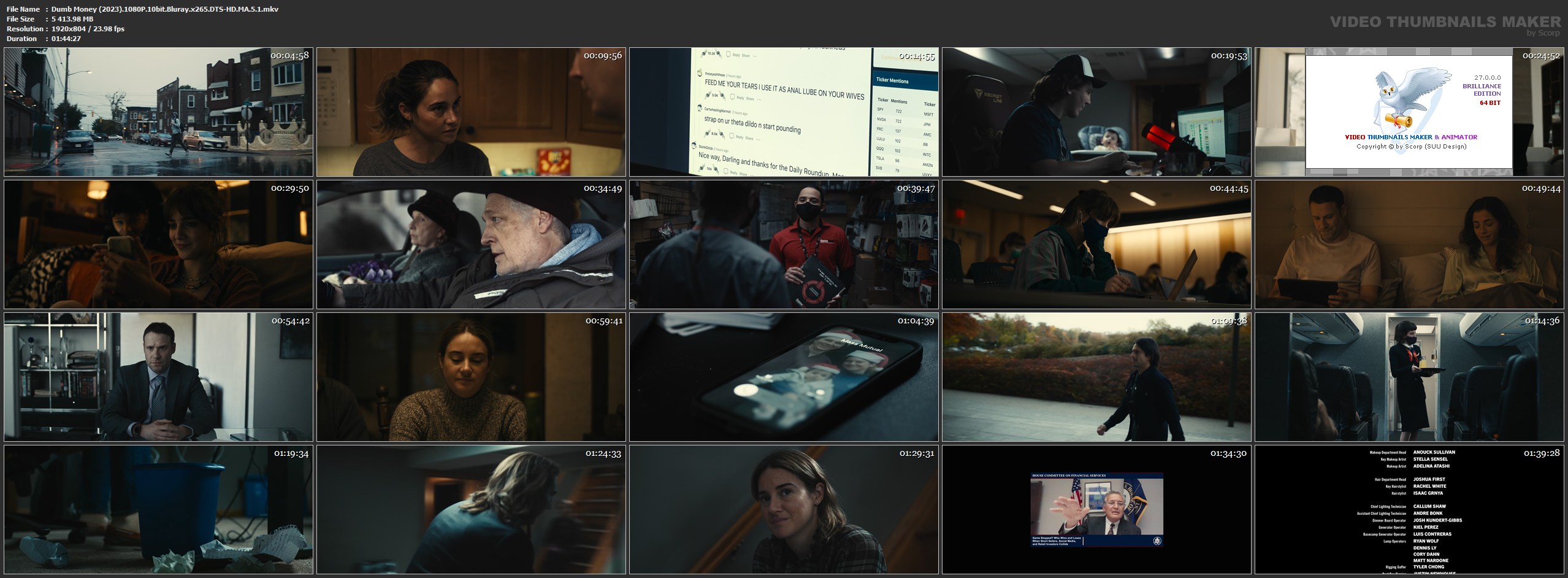The image size is (1568, 578).
Task: Select the phone screen thumbnail at 01:04:39
Action: 784,377
